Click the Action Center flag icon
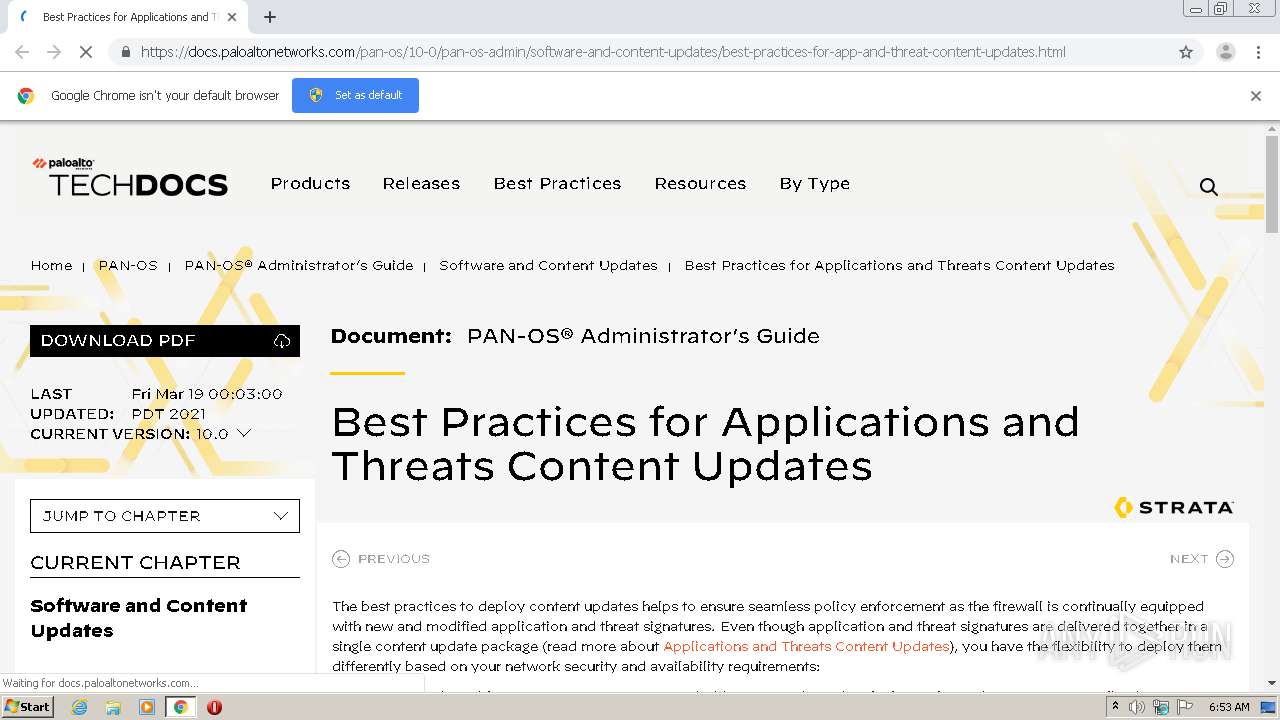1280x720 pixels. 1185,707
